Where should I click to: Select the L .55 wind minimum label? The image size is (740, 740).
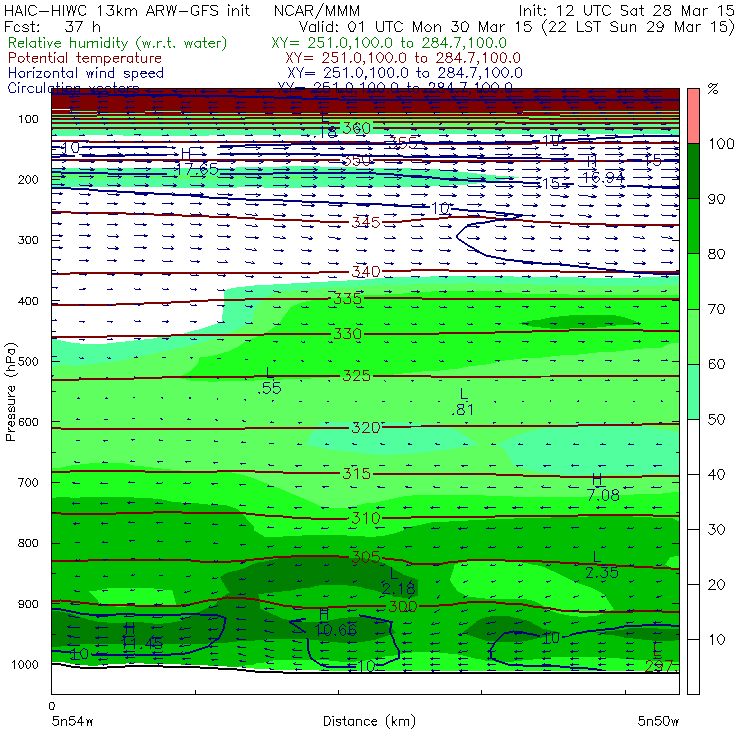[269, 381]
